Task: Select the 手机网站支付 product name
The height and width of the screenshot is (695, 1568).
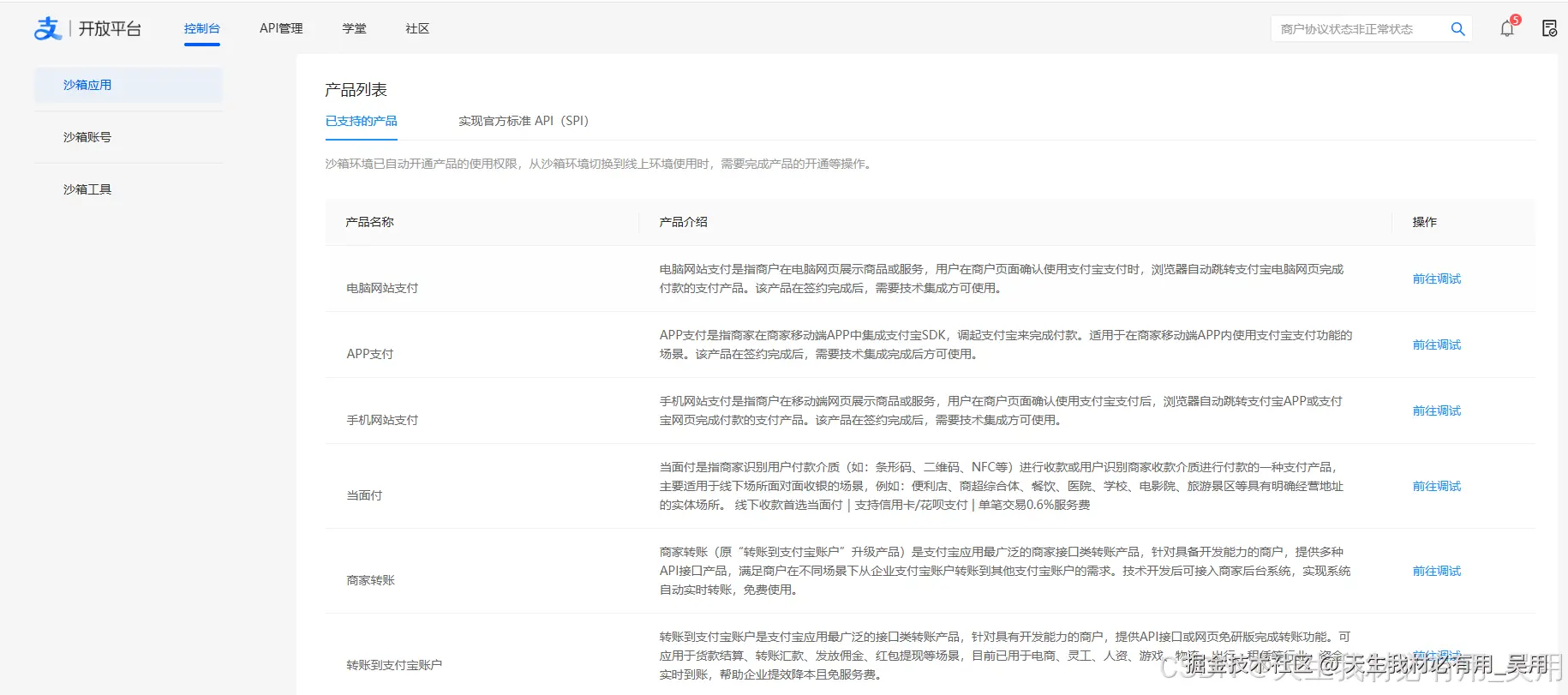Action: click(382, 420)
